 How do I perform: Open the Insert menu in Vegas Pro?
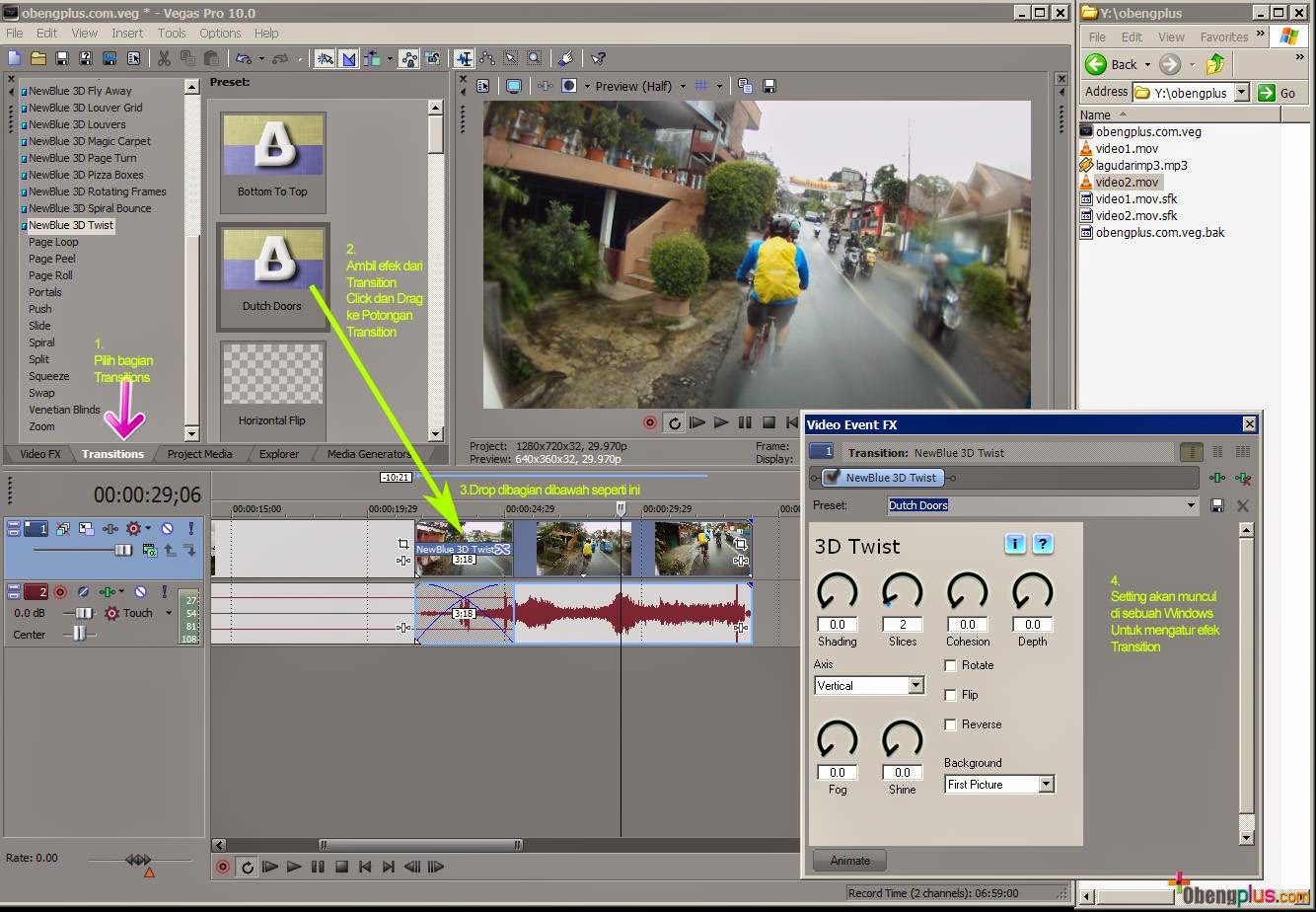pos(127,33)
